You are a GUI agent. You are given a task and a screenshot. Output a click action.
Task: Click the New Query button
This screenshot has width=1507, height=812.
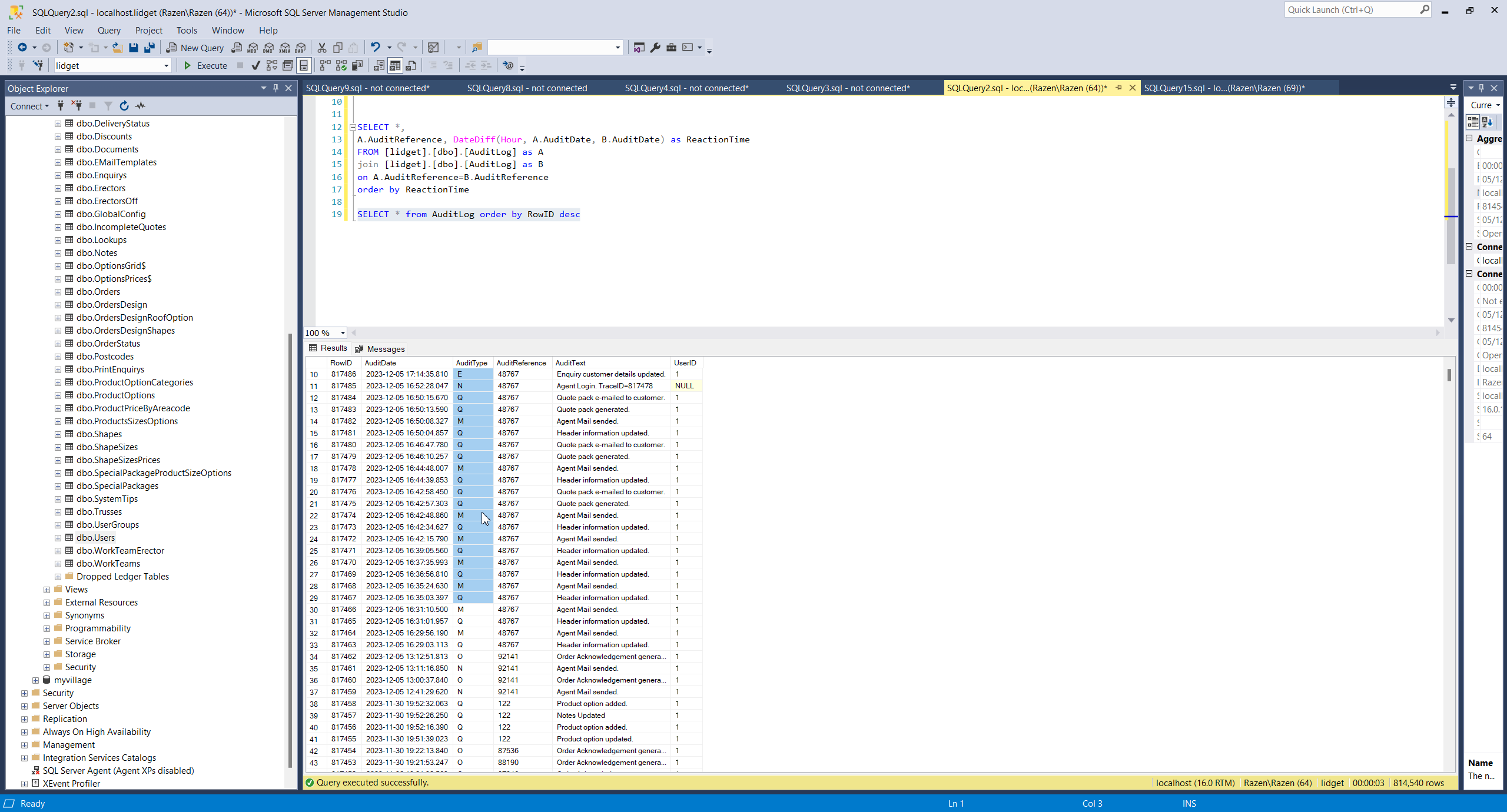pos(195,48)
